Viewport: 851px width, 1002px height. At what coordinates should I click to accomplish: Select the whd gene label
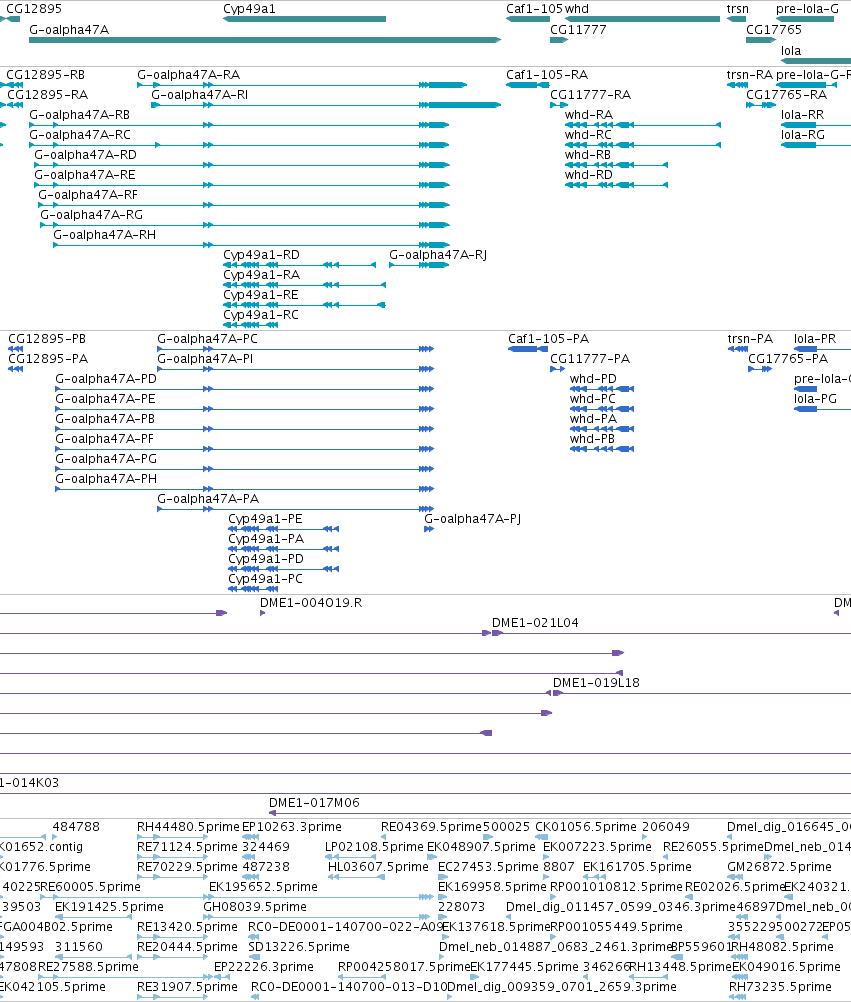577,9
